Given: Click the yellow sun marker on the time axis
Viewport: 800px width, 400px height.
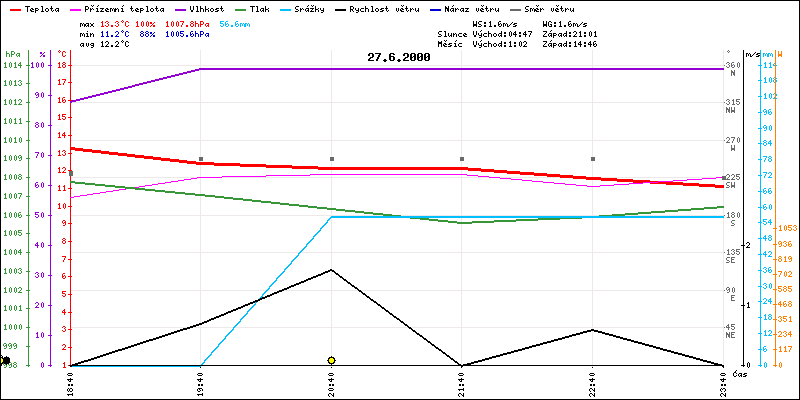Looking at the screenshot, I should 331,360.
